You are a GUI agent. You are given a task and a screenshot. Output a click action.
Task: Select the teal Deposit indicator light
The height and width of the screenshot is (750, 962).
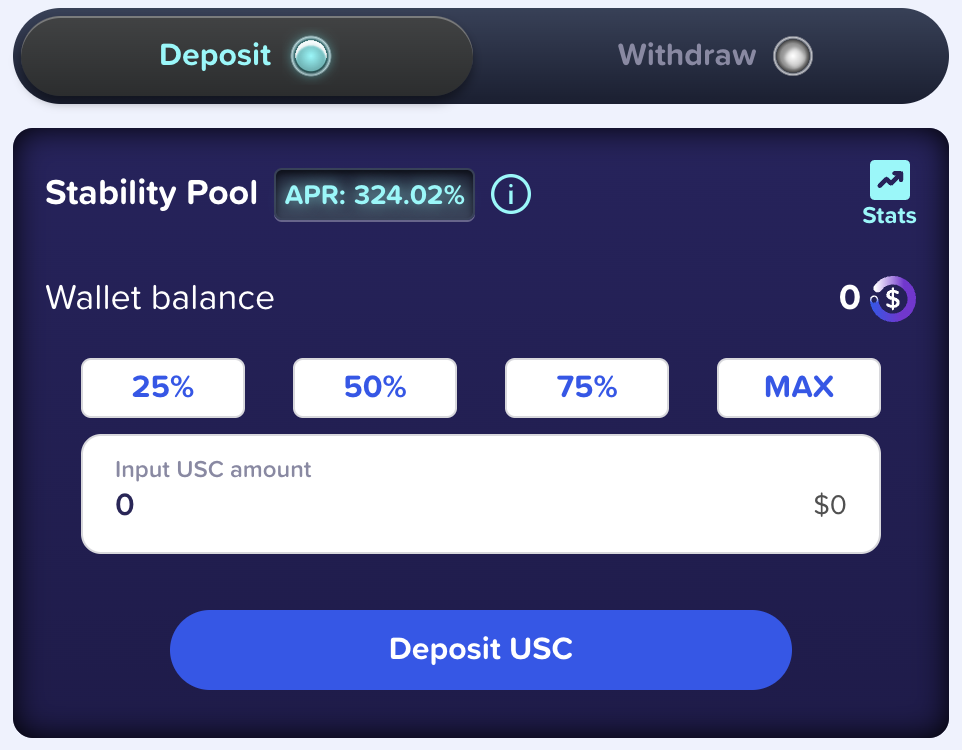coord(310,56)
